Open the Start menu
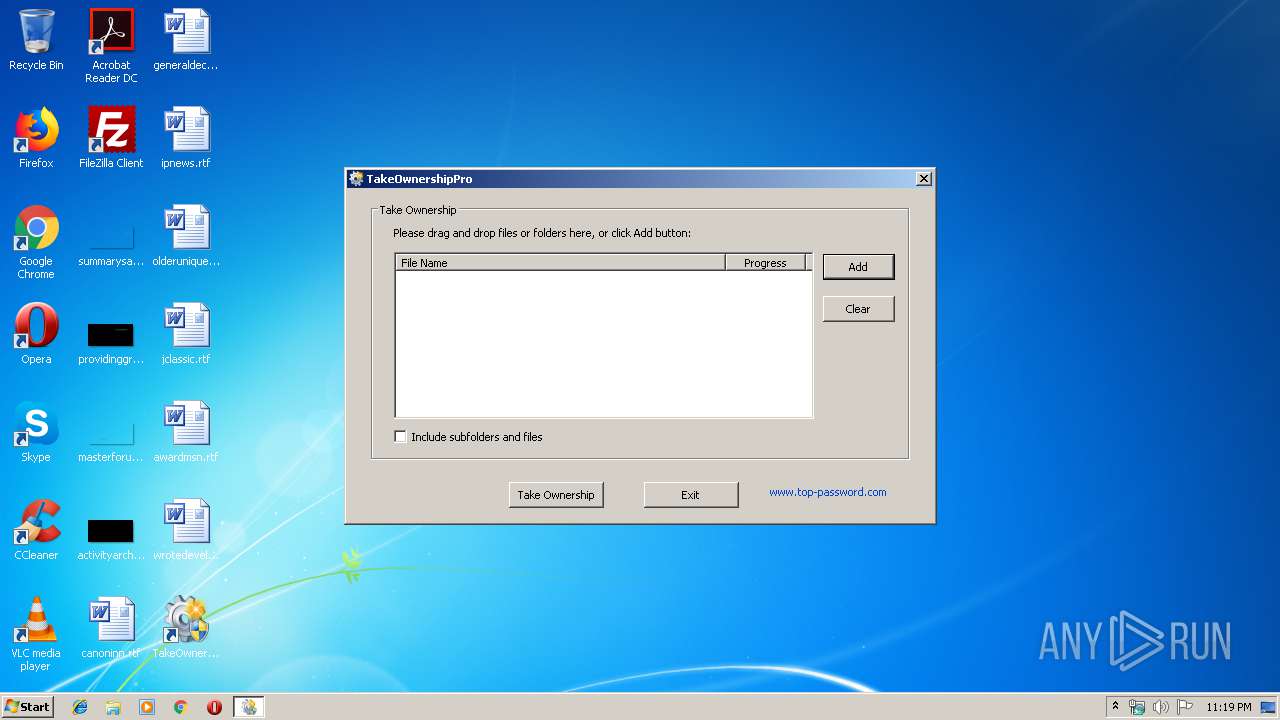 (x=28, y=707)
